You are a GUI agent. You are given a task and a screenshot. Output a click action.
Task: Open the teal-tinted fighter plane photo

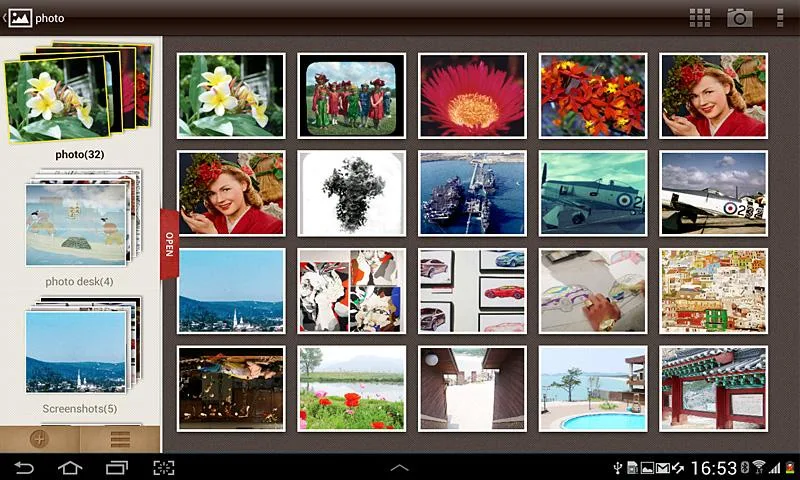pos(593,193)
